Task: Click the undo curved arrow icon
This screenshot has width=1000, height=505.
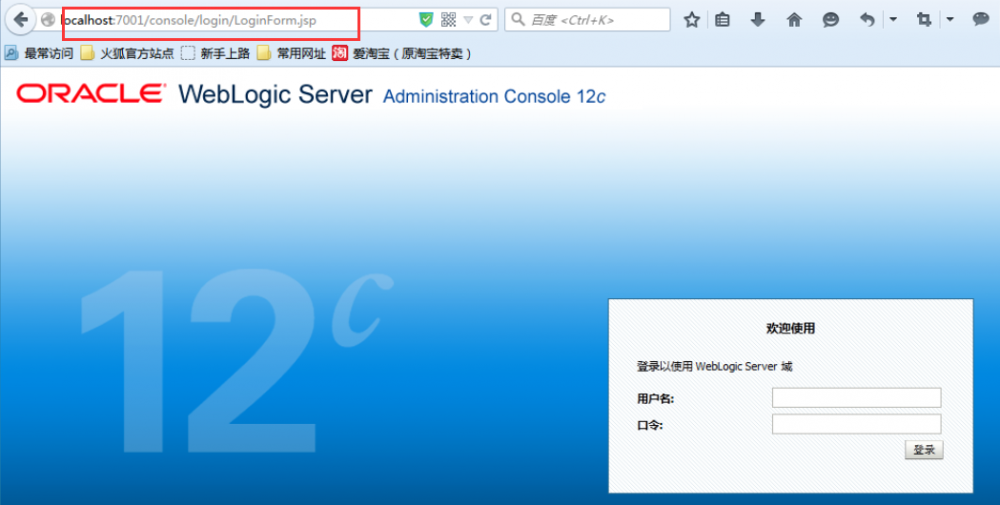Action: pyautogui.click(x=867, y=20)
